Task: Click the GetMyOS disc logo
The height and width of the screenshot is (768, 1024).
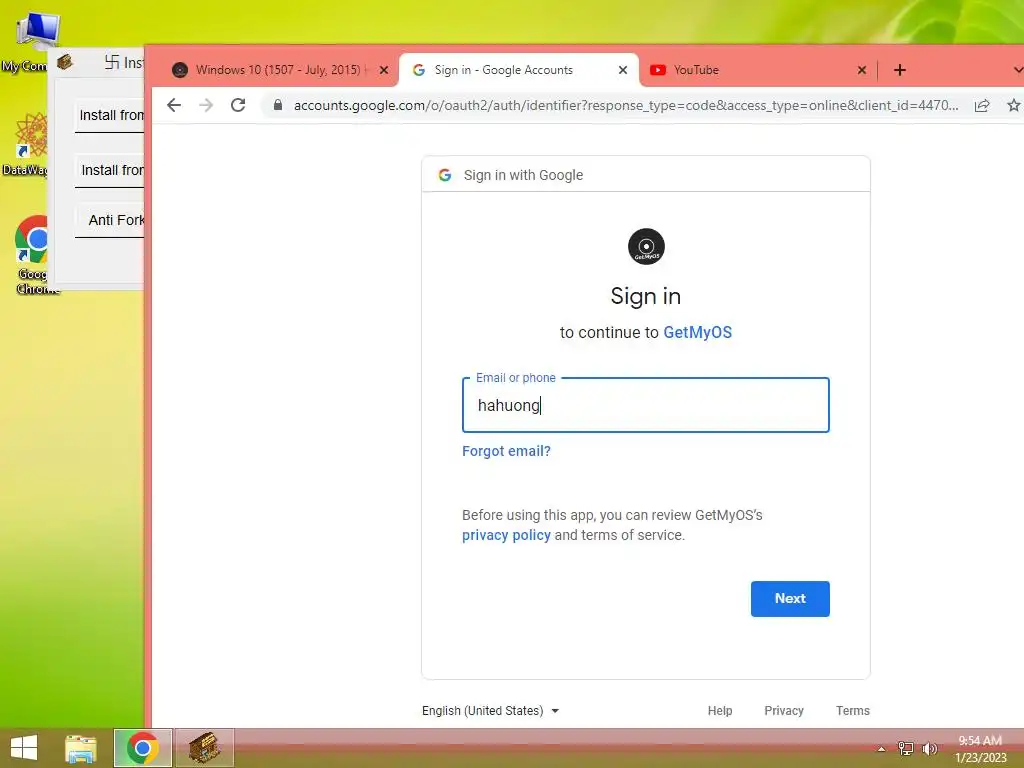Action: click(x=646, y=246)
